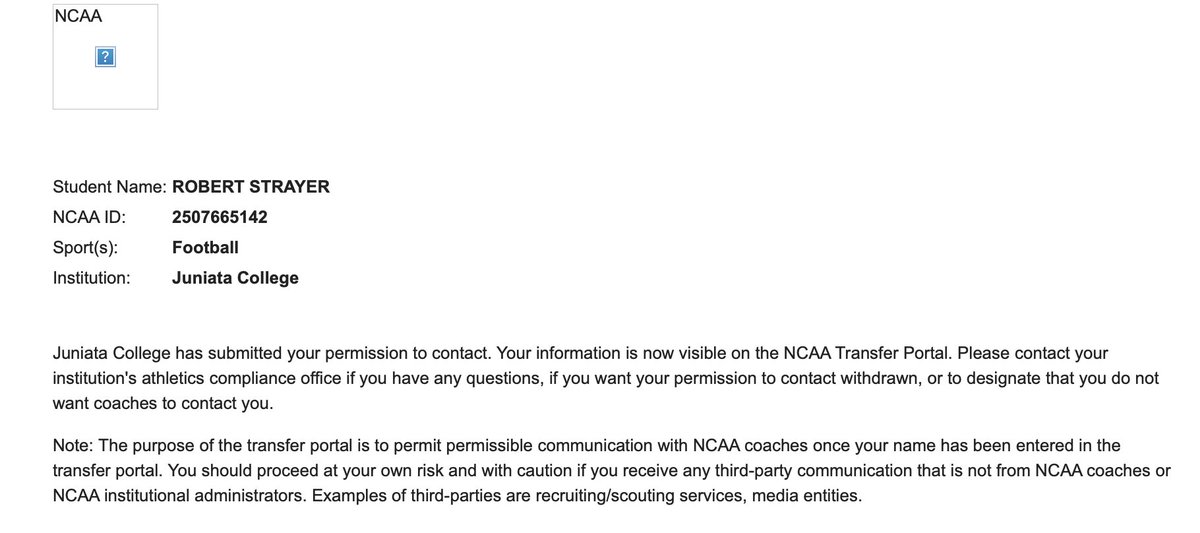
Task: Click the Juniata College institution value
Action: tap(235, 278)
